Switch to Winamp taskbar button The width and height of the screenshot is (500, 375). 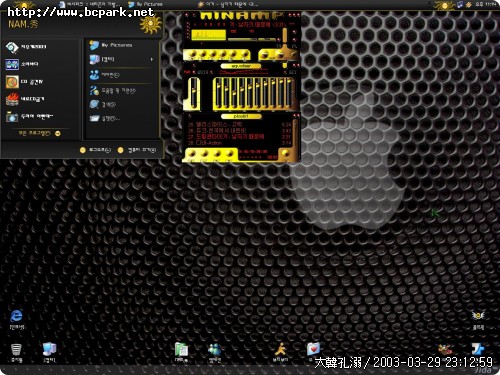228,4
